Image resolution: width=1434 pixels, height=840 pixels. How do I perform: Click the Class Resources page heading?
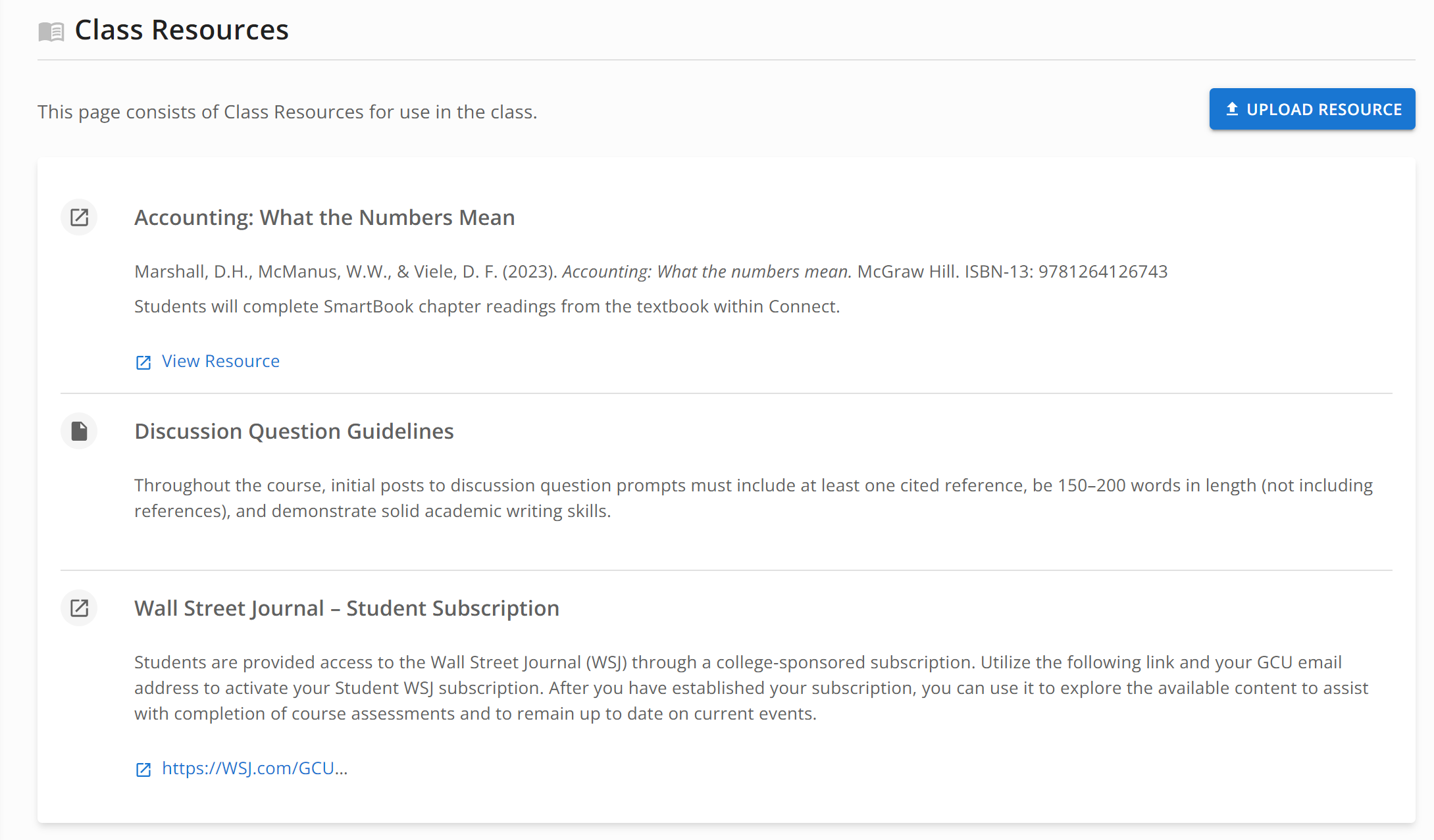182,30
